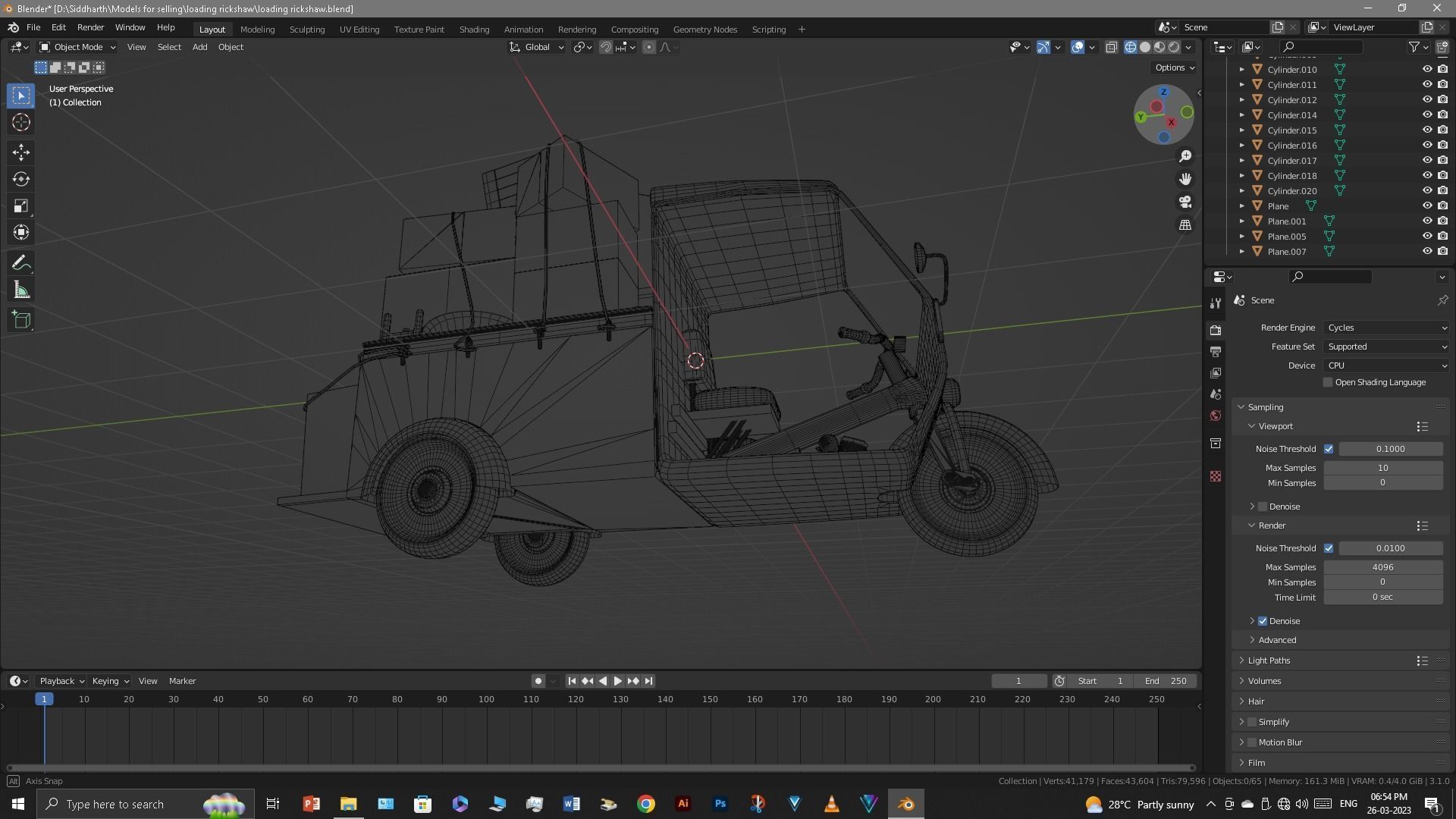The width and height of the screenshot is (1456, 819).
Task: Switch to the Shading workspace tab
Action: 474,29
